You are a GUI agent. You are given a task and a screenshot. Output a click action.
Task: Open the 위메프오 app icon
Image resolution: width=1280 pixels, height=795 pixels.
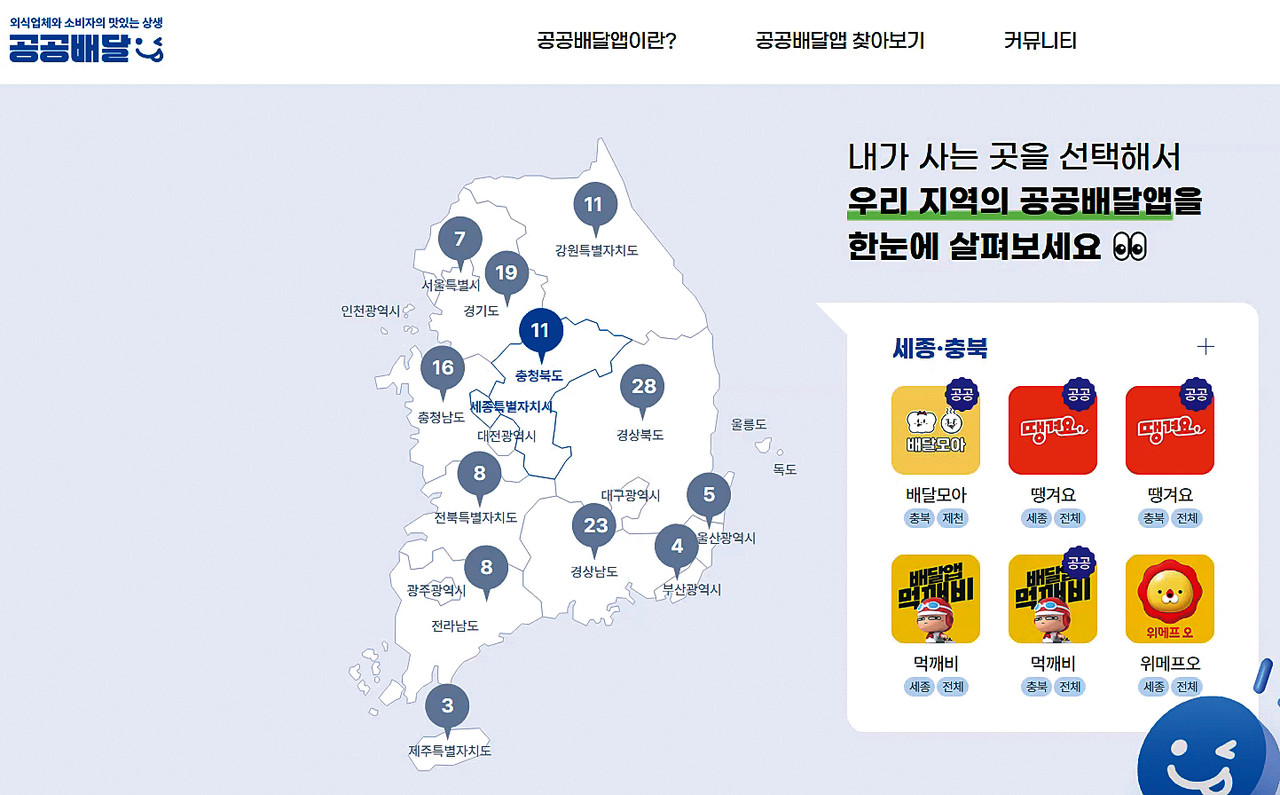point(1169,599)
